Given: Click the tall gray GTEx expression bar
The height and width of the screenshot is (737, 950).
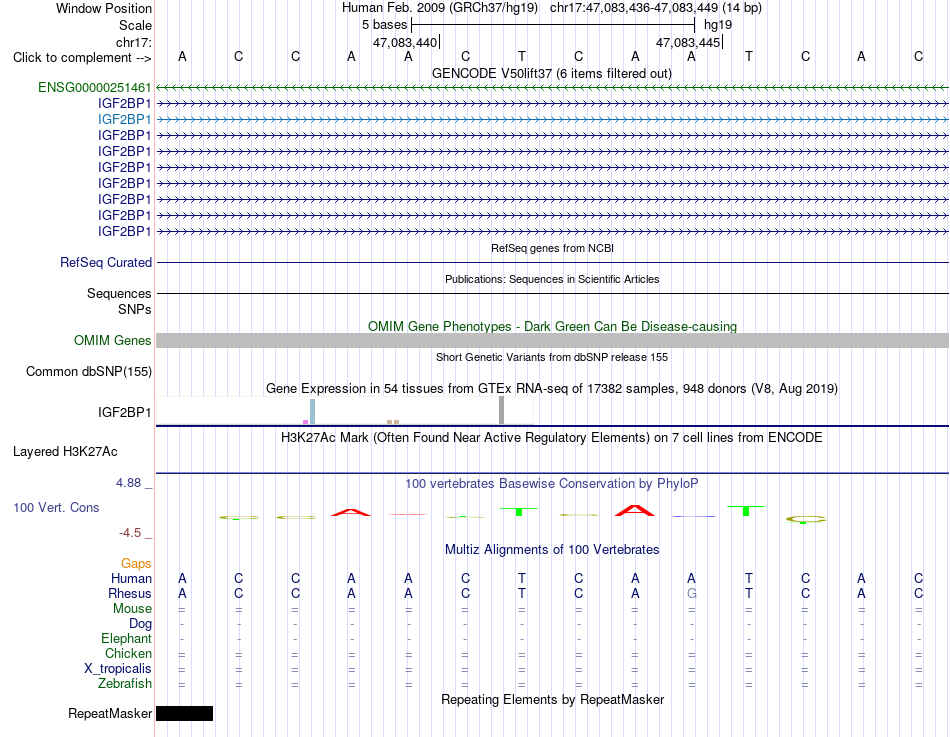Looking at the screenshot, I should tap(501, 410).
